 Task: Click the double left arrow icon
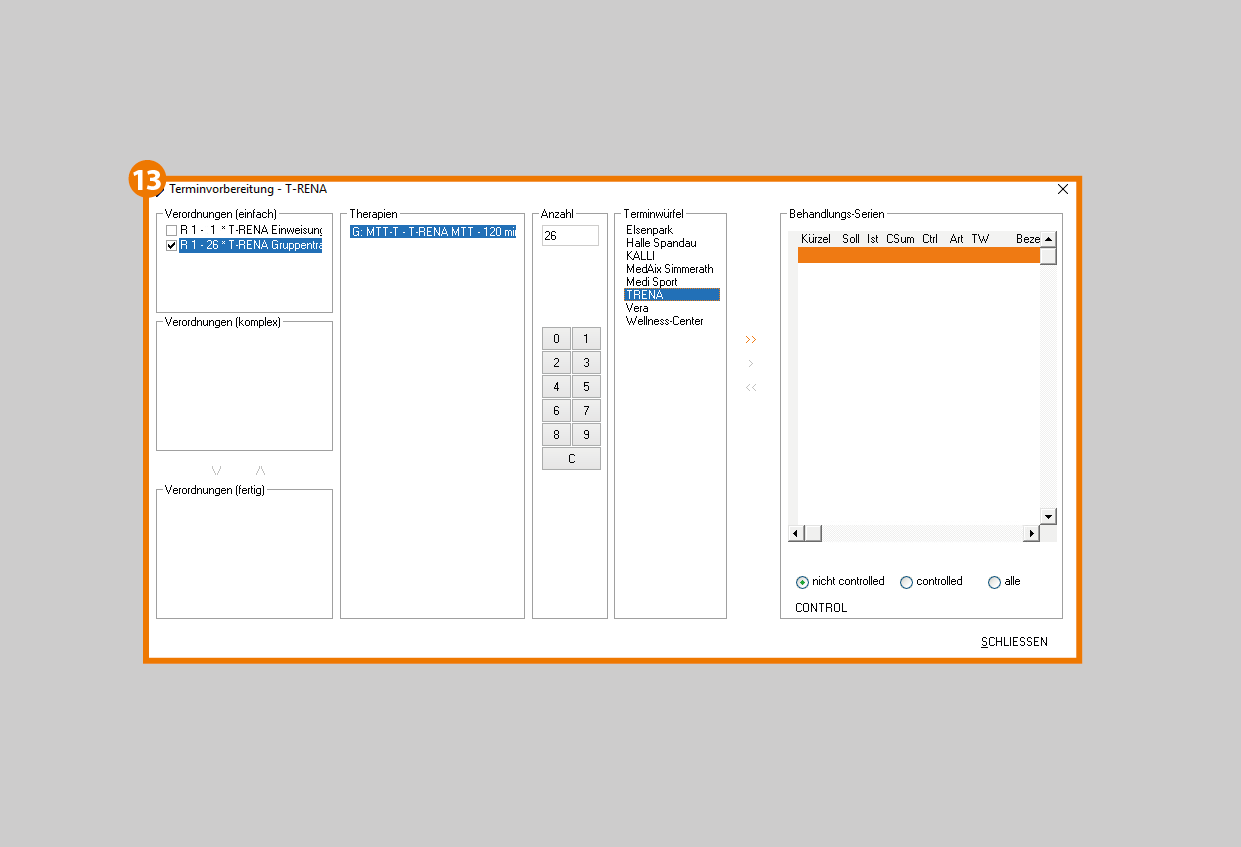[751, 388]
